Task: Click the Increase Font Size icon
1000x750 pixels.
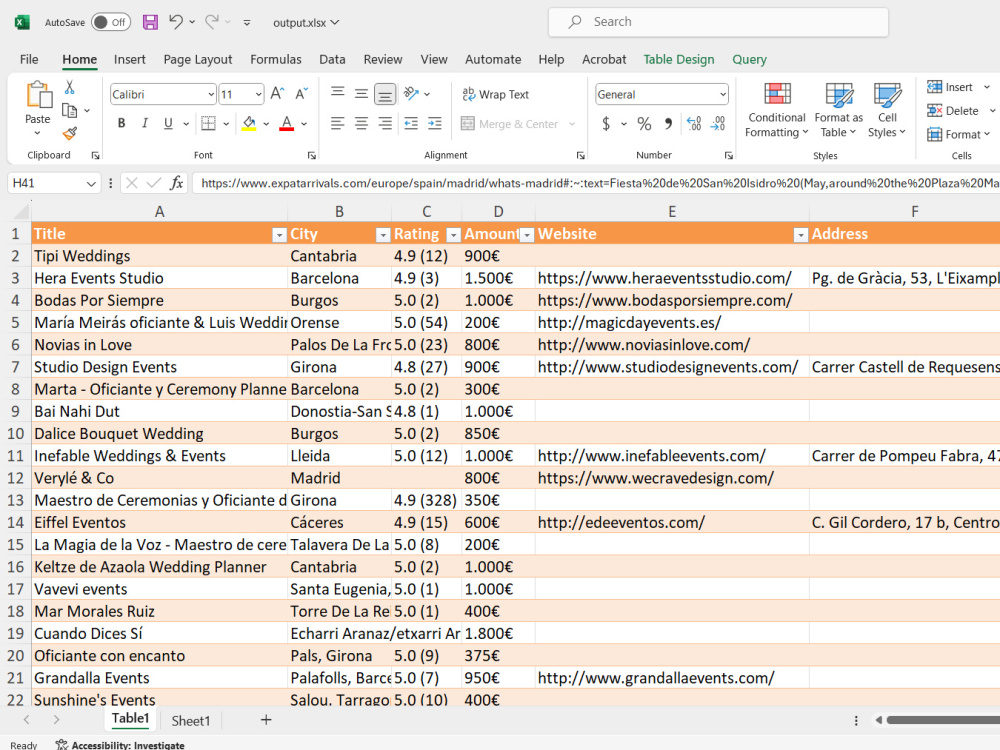Action: point(277,94)
